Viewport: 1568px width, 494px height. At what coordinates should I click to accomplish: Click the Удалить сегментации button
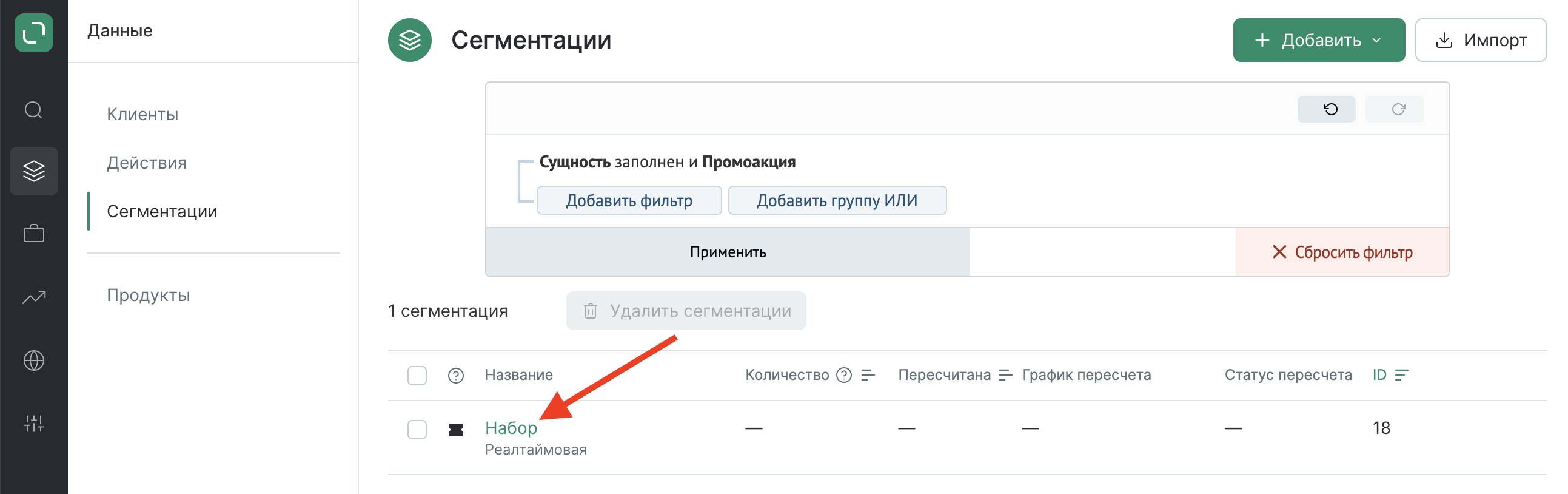click(x=685, y=311)
